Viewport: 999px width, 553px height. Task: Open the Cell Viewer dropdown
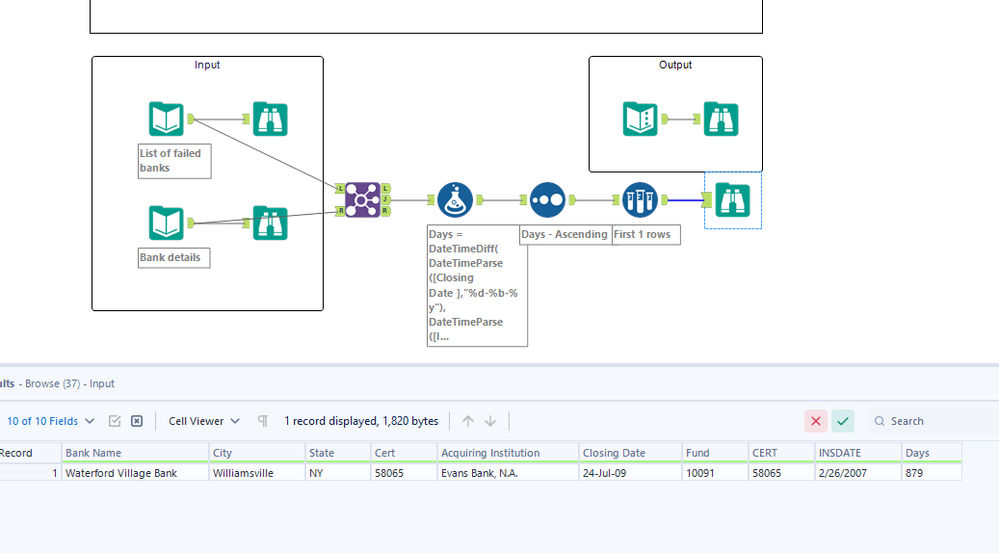click(204, 421)
